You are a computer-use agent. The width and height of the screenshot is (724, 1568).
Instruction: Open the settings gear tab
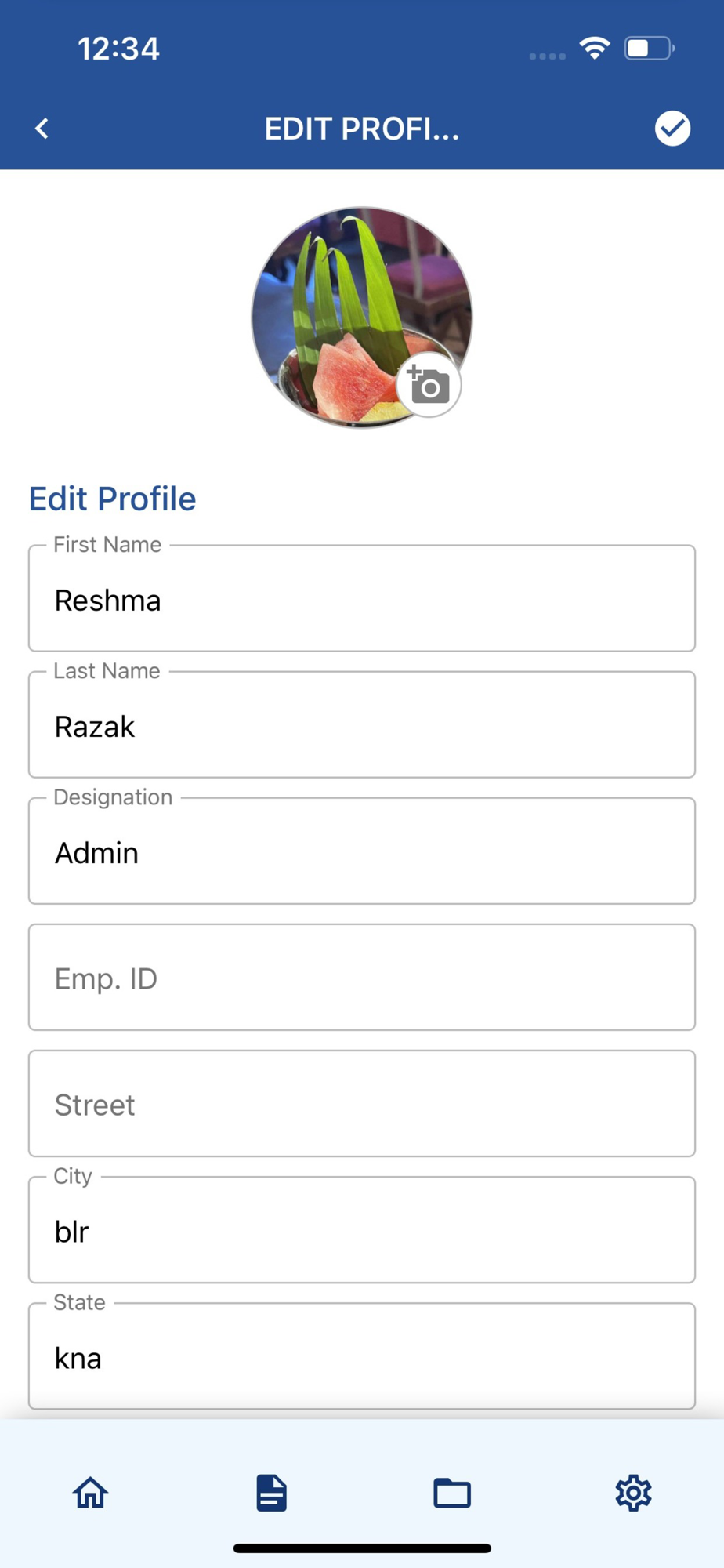633,1493
